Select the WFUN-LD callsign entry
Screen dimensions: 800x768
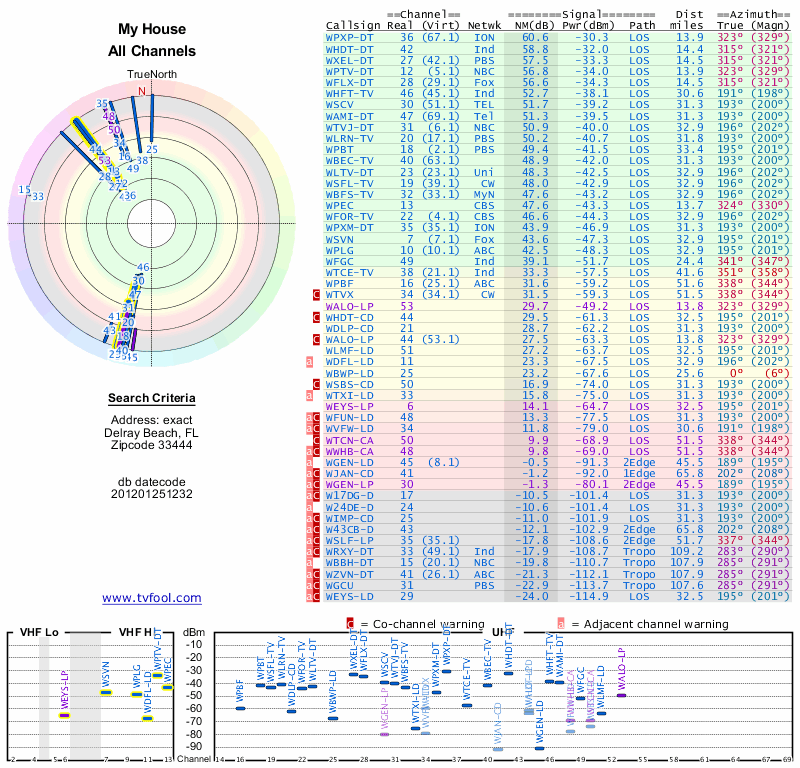pyautogui.click(x=349, y=418)
